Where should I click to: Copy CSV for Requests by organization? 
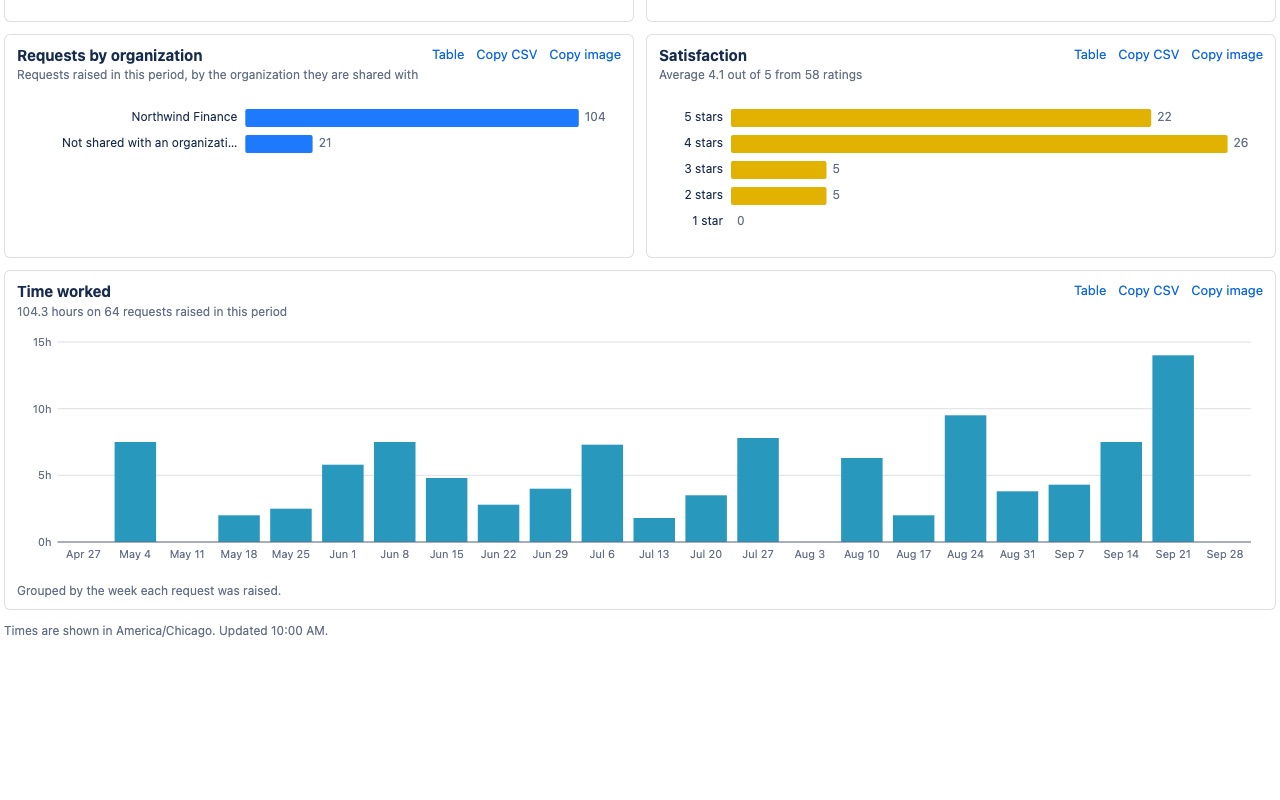point(507,55)
